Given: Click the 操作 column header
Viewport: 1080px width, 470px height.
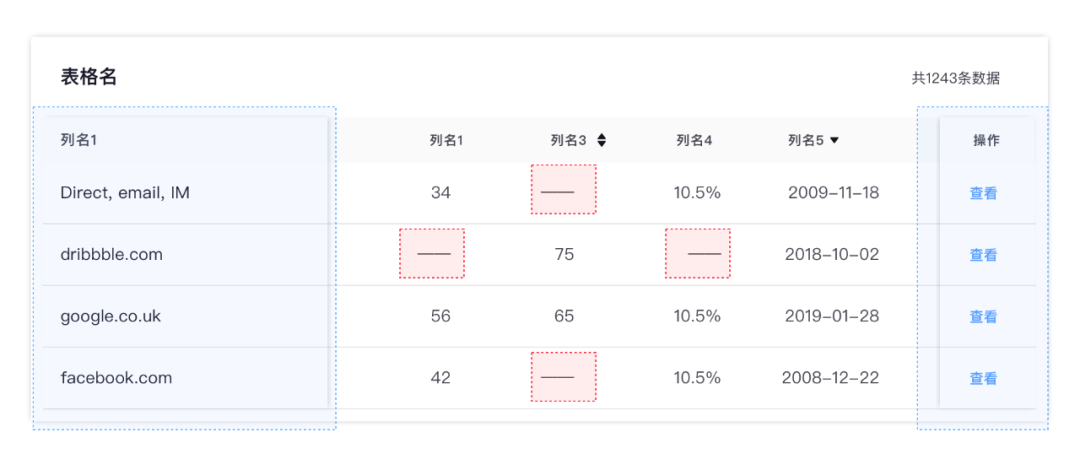Looking at the screenshot, I should click(x=986, y=141).
